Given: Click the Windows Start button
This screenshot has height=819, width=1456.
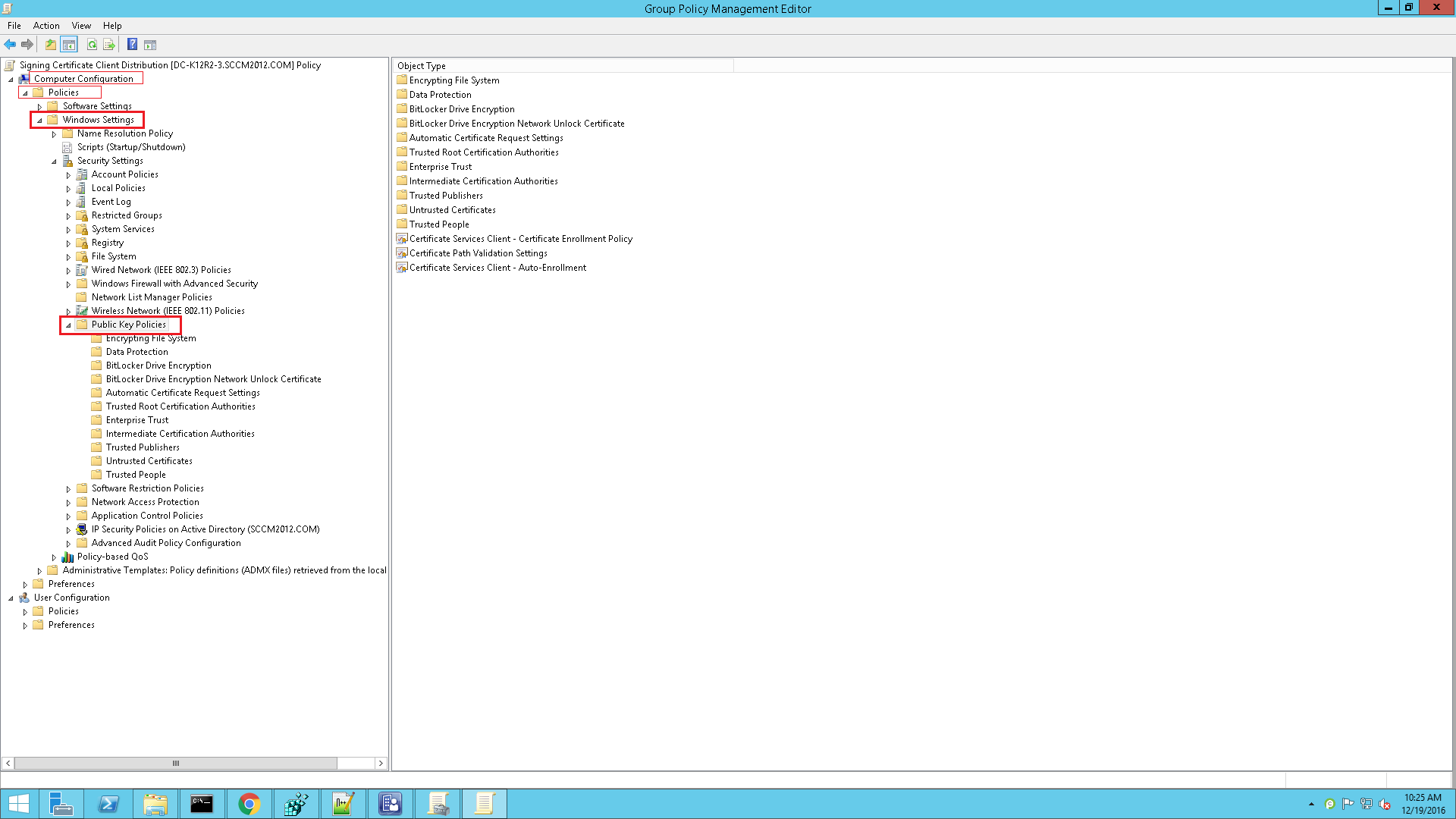Looking at the screenshot, I should tap(18, 803).
